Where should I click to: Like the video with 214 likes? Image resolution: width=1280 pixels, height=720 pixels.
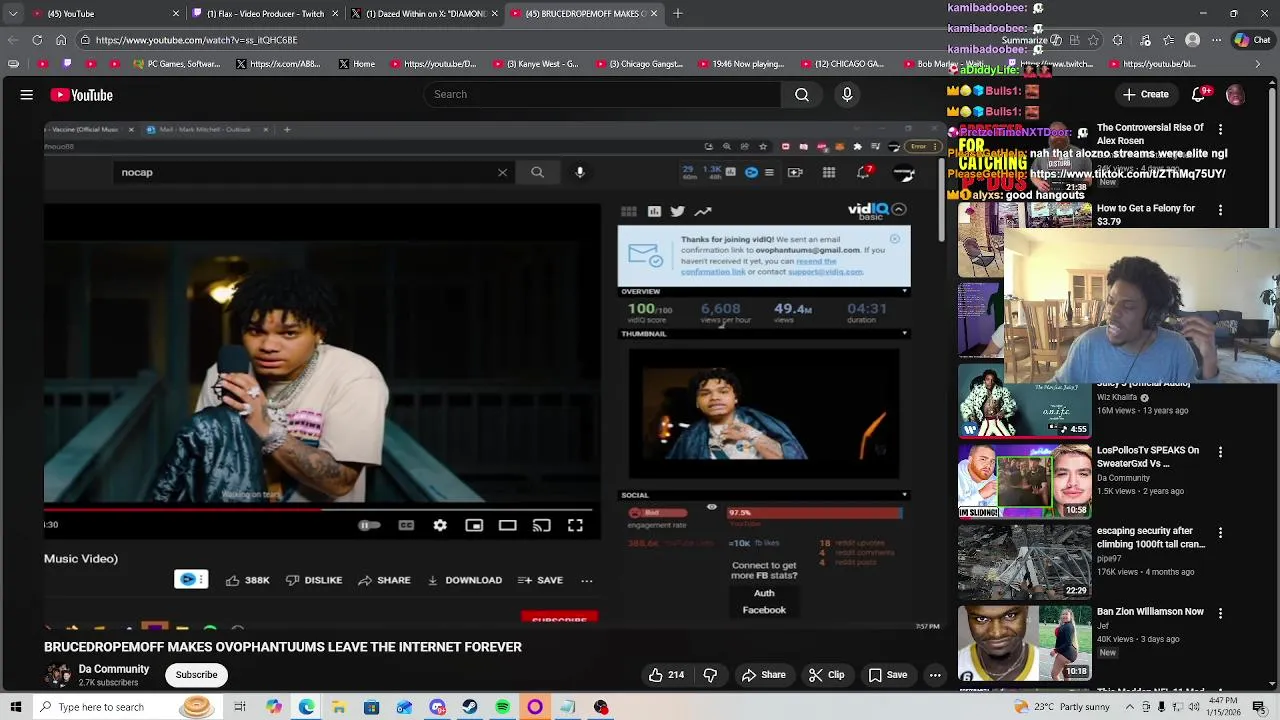667,675
